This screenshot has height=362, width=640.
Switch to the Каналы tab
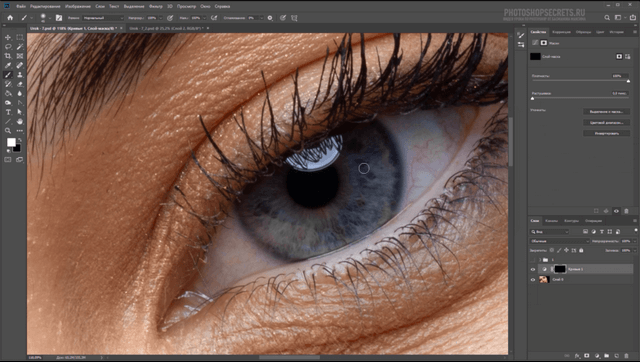551,221
